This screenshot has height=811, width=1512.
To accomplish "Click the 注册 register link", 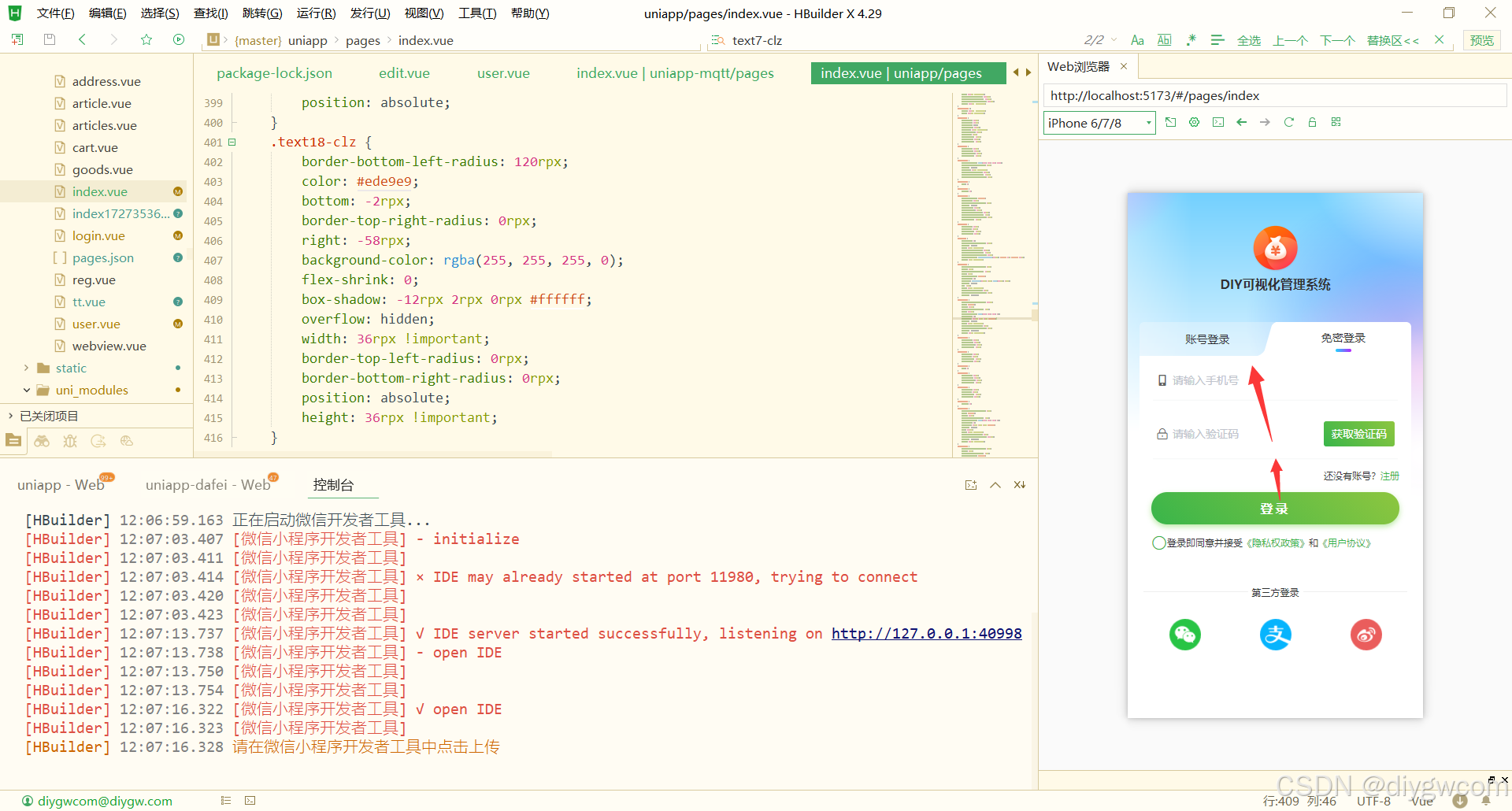I will point(1390,476).
